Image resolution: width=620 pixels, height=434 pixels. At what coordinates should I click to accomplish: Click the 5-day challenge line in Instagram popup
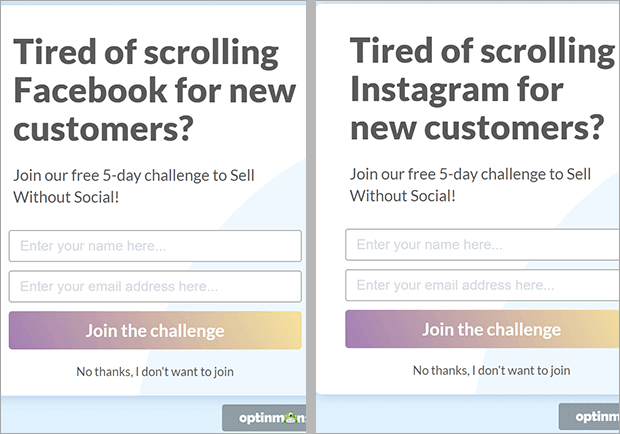click(x=471, y=173)
